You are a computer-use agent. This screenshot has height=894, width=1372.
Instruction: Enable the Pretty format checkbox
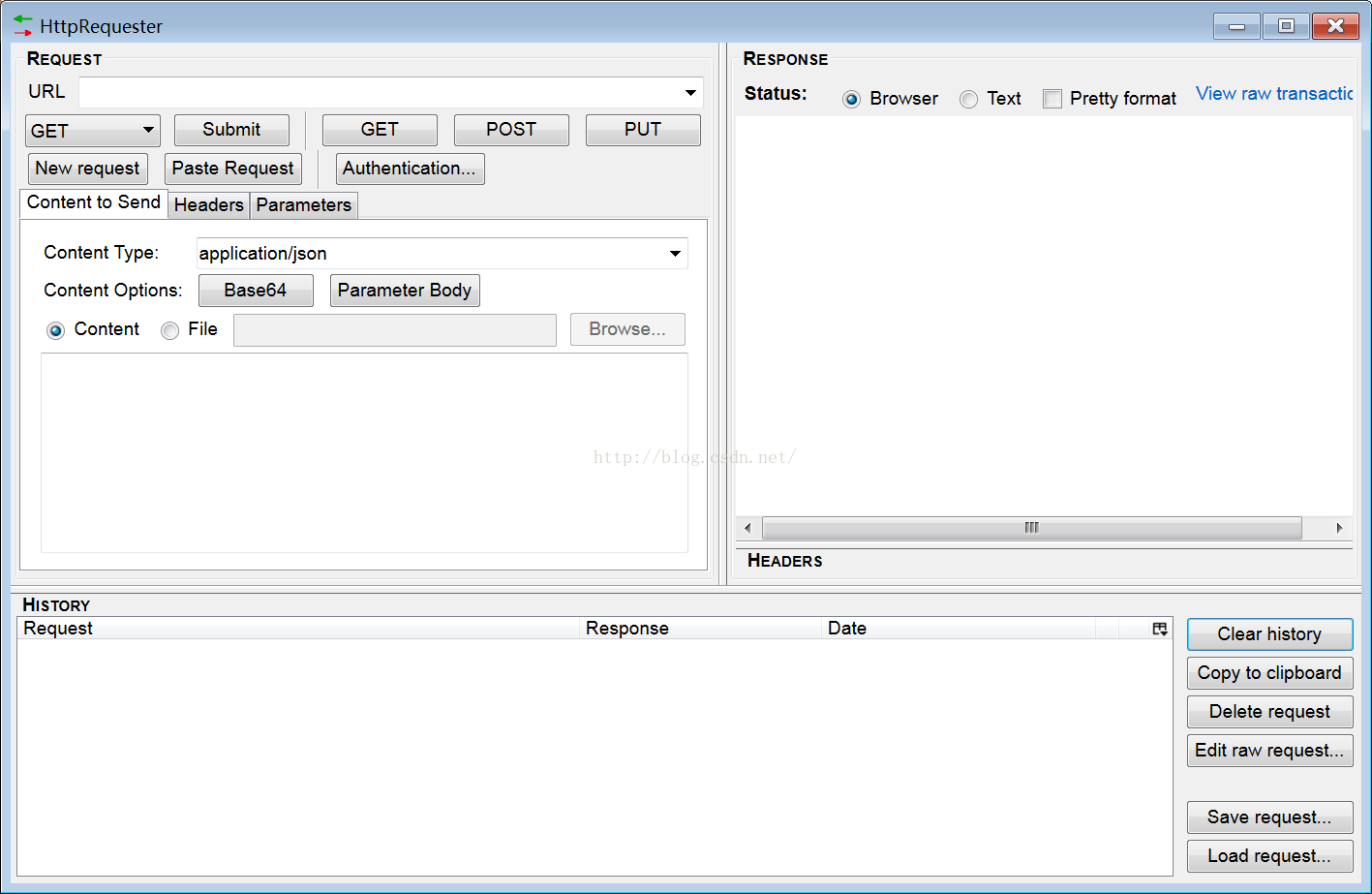1052,99
